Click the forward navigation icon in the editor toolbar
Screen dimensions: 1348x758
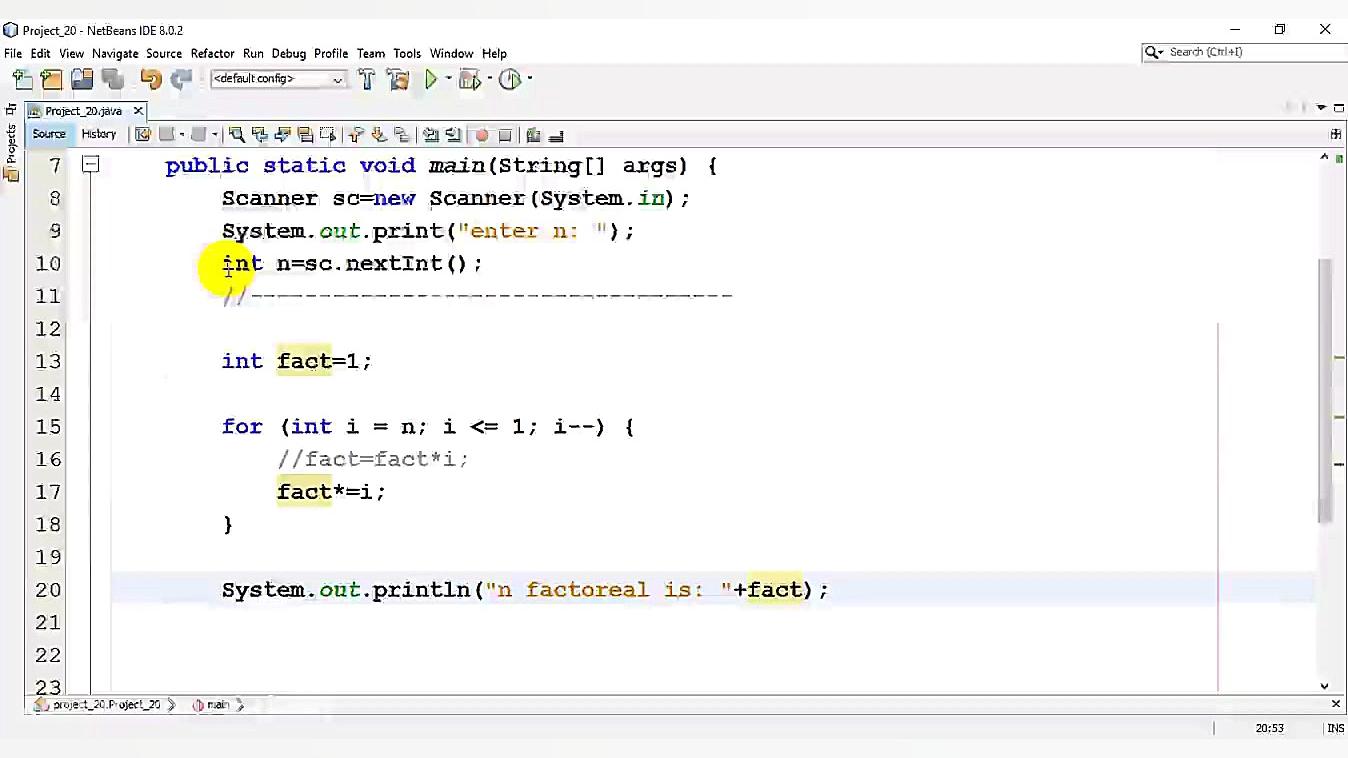pos(198,135)
